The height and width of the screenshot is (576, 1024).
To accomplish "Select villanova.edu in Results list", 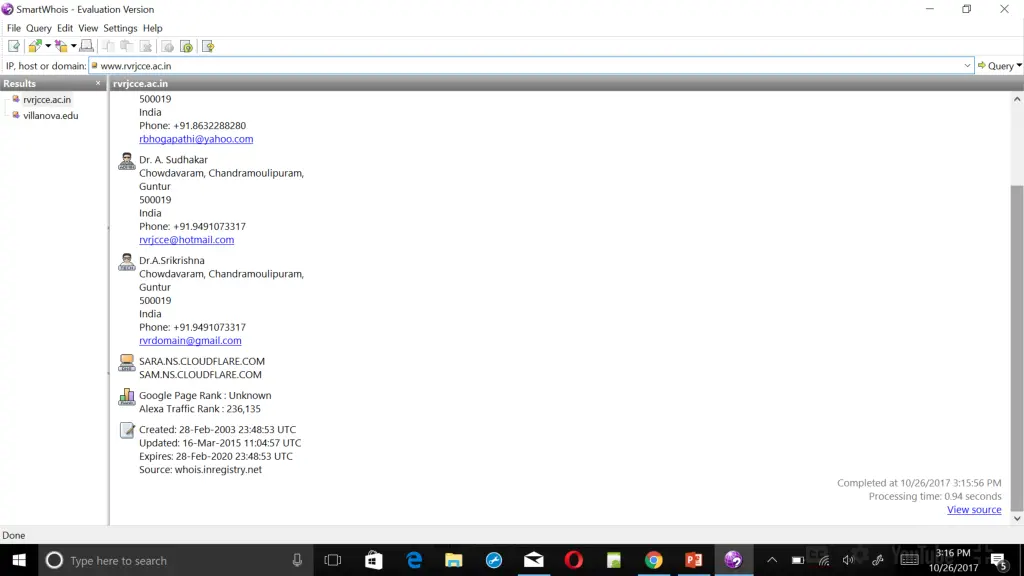I will pos(51,116).
